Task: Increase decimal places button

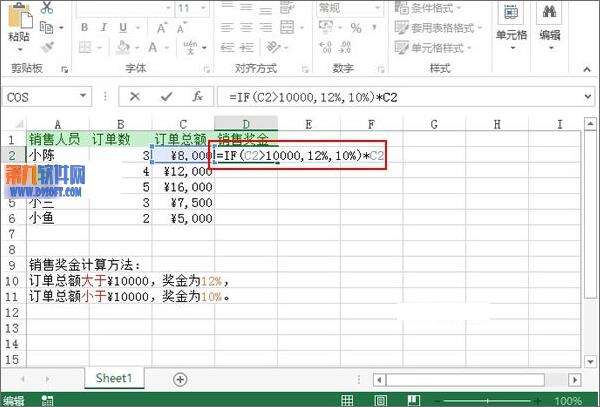Action: [x=326, y=48]
